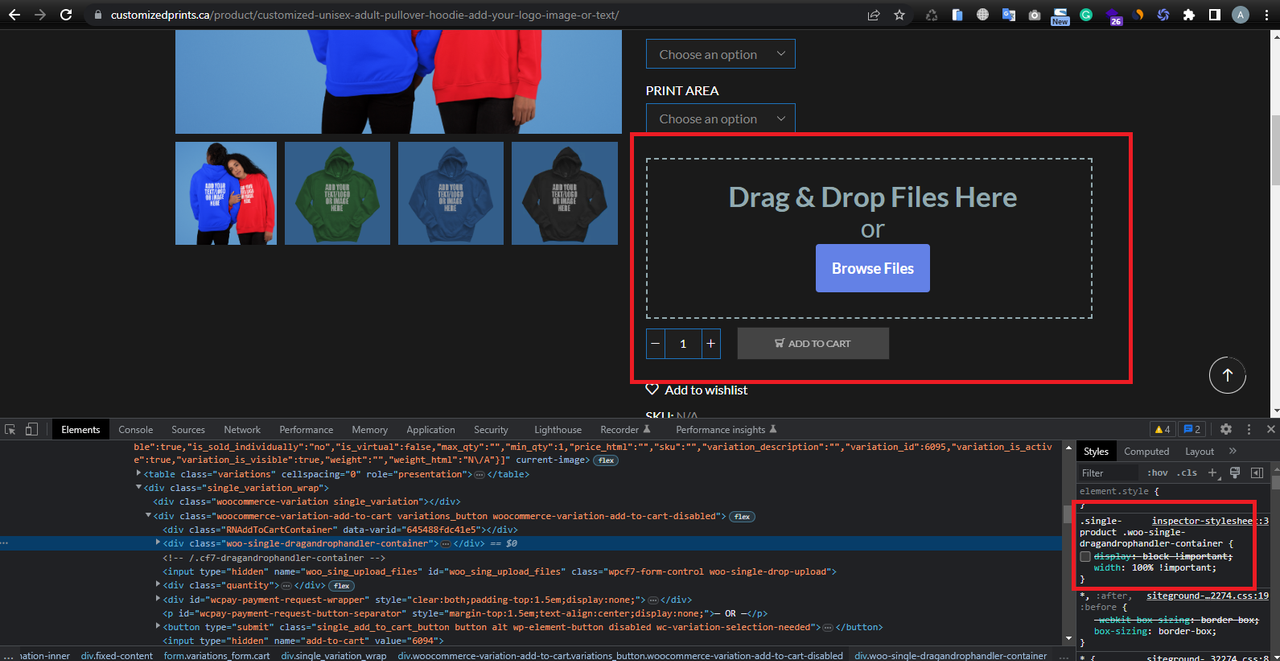Click the Browse Files button
Viewport: 1280px width, 661px height.
coord(873,268)
